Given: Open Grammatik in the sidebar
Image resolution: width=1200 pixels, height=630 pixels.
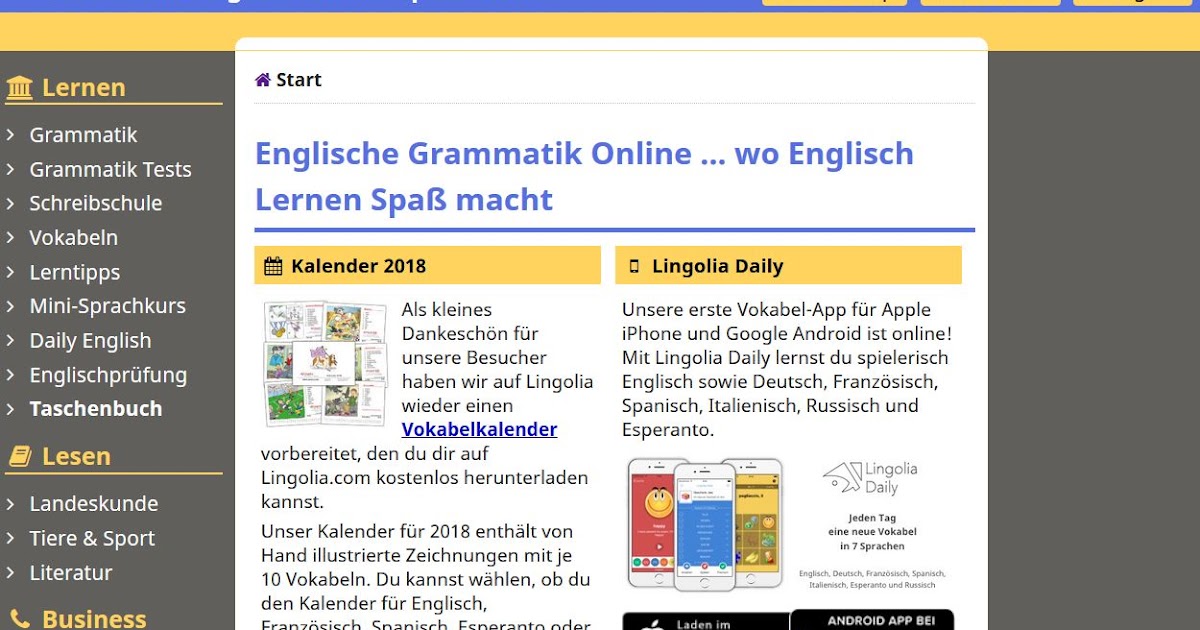Looking at the screenshot, I should pos(83,135).
